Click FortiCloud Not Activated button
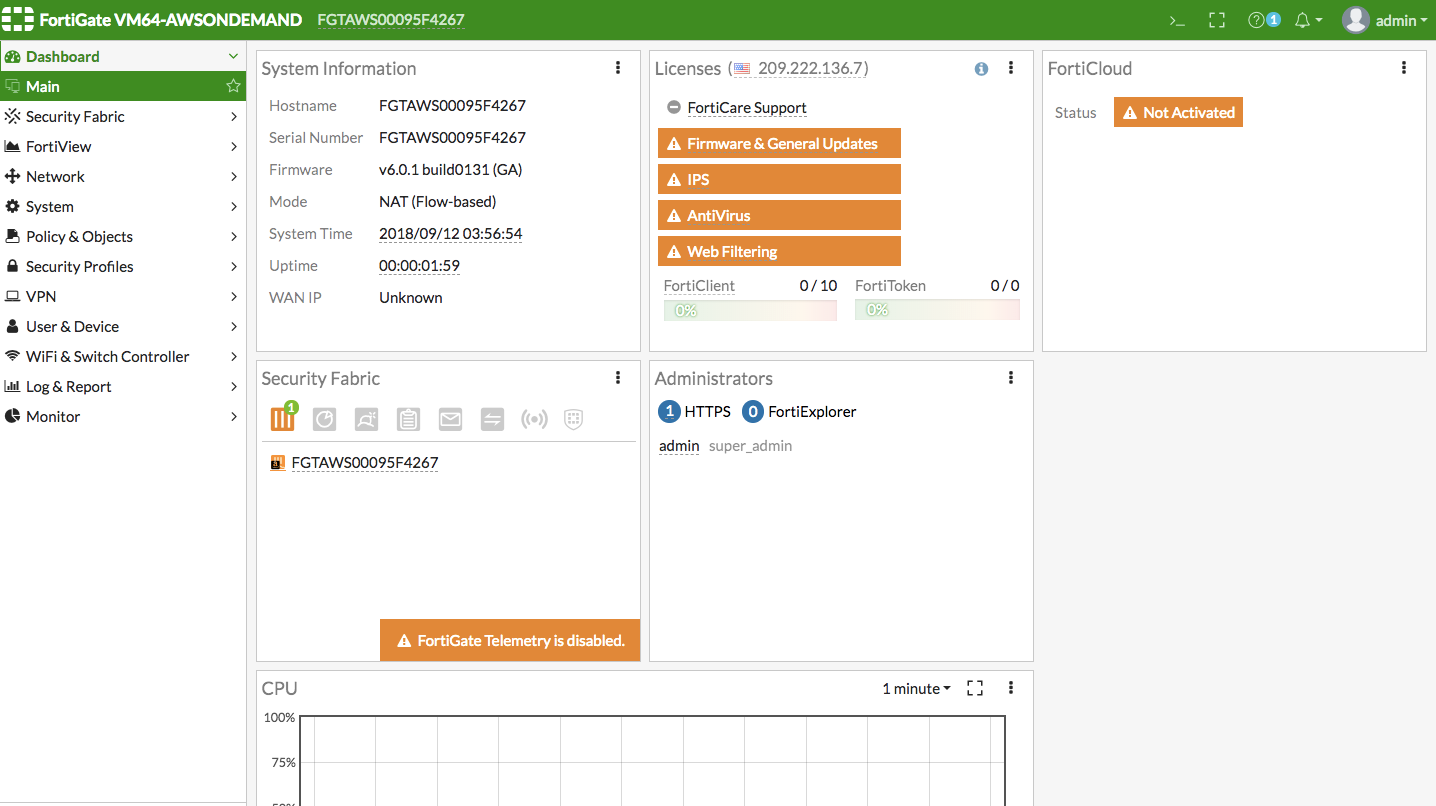This screenshot has width=1436, height=806. 1178,112
